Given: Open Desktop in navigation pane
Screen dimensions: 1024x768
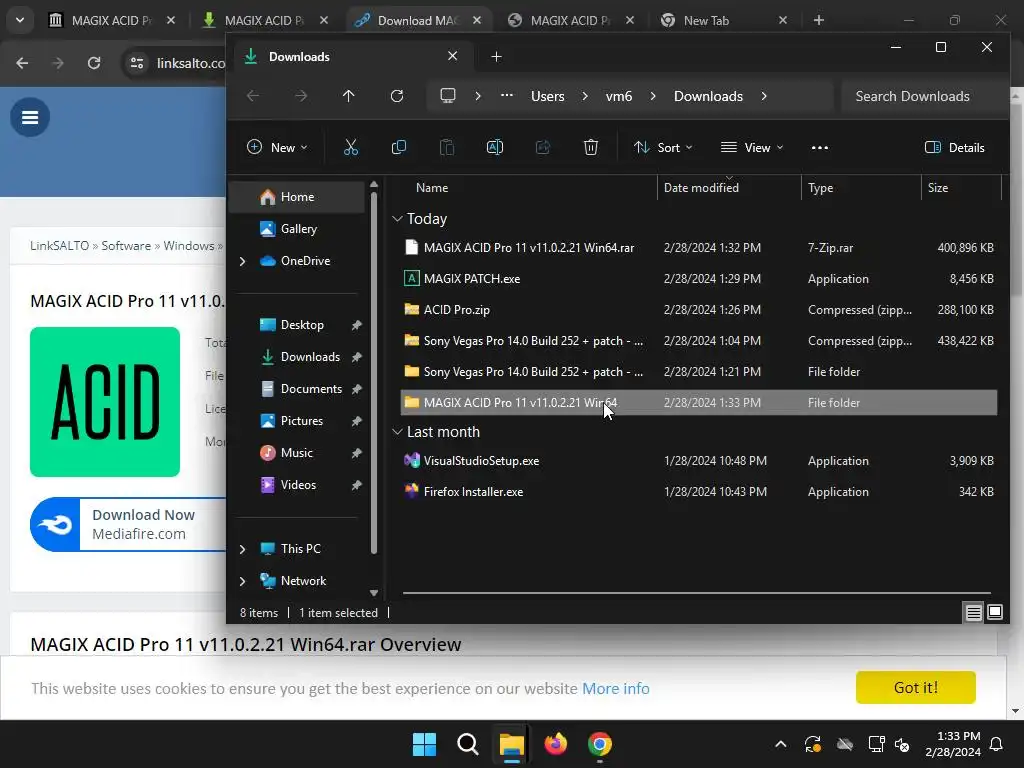Looking at the screenshot, I should point(302,325).
